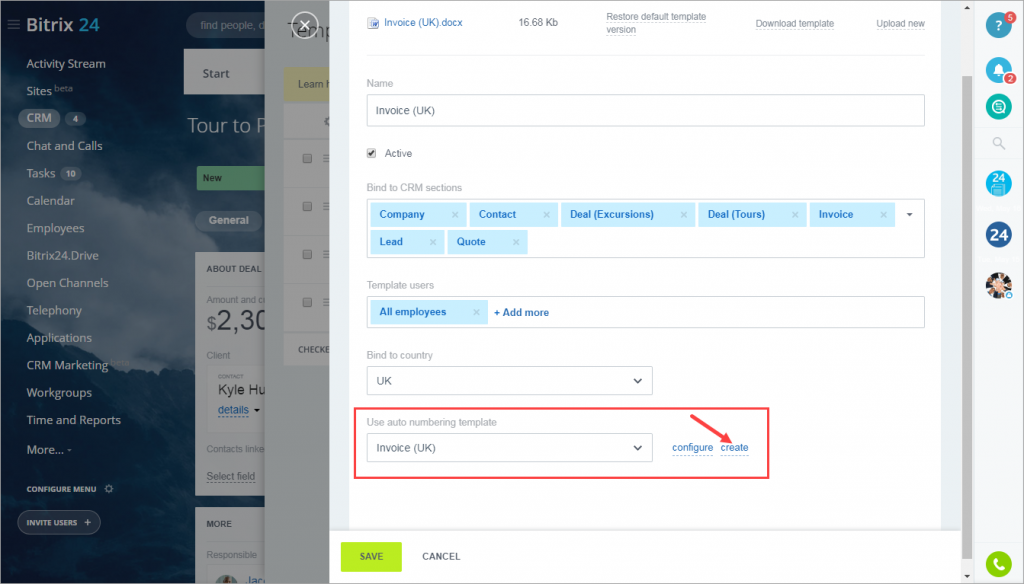Open Activity Stream in the left menu
The width and height of the screenshot is (1024, 584).
point(66,64)
